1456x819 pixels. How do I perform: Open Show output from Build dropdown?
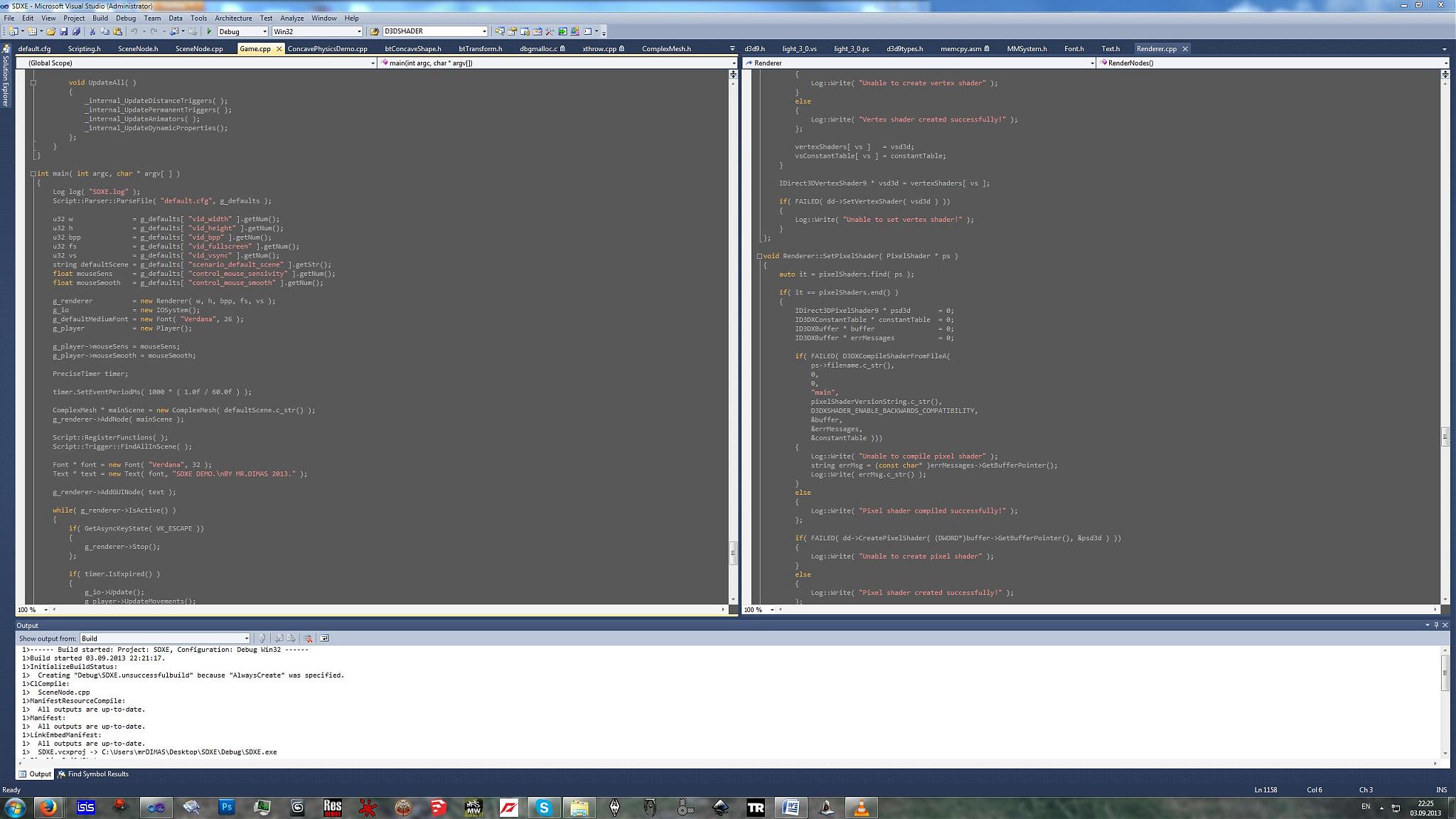pyautogui.click(x=246, y=638)
